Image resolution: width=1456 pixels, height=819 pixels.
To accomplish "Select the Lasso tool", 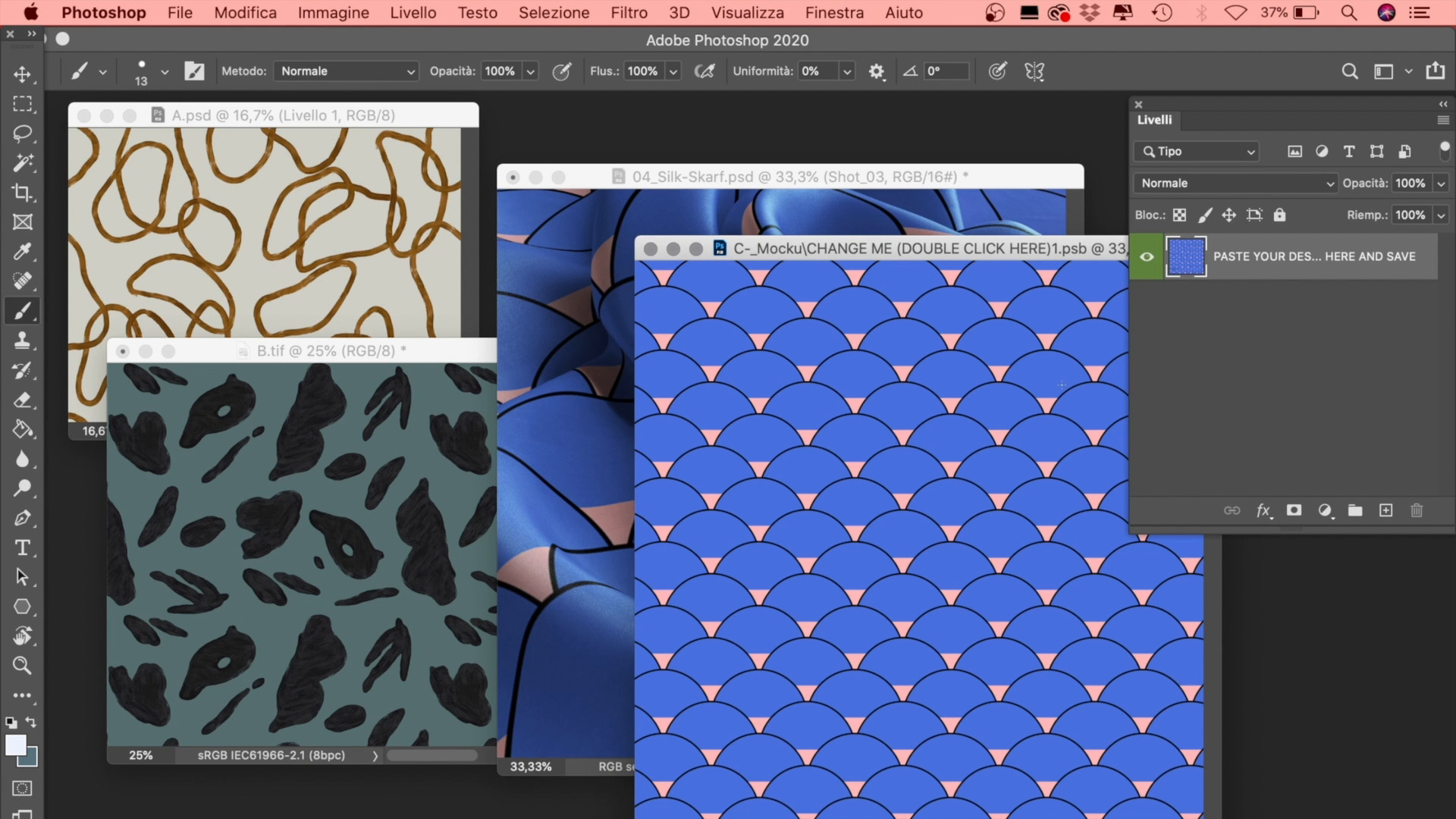I will (x=22, y=133).
